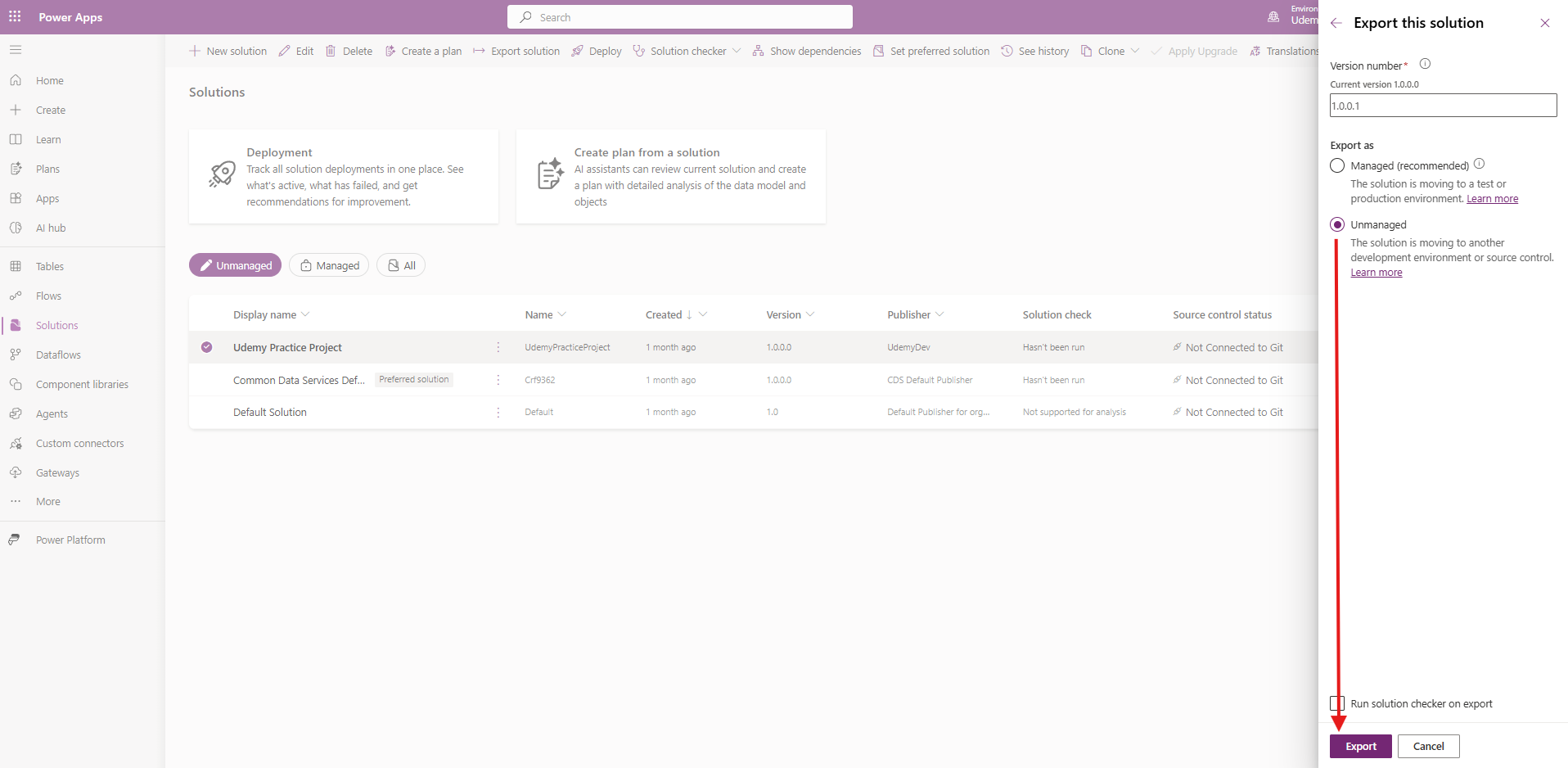The width and height of the screenshot is (1568, 768).
Task: Open Agents in the sidebar
Action: click(x=52, y=413)
